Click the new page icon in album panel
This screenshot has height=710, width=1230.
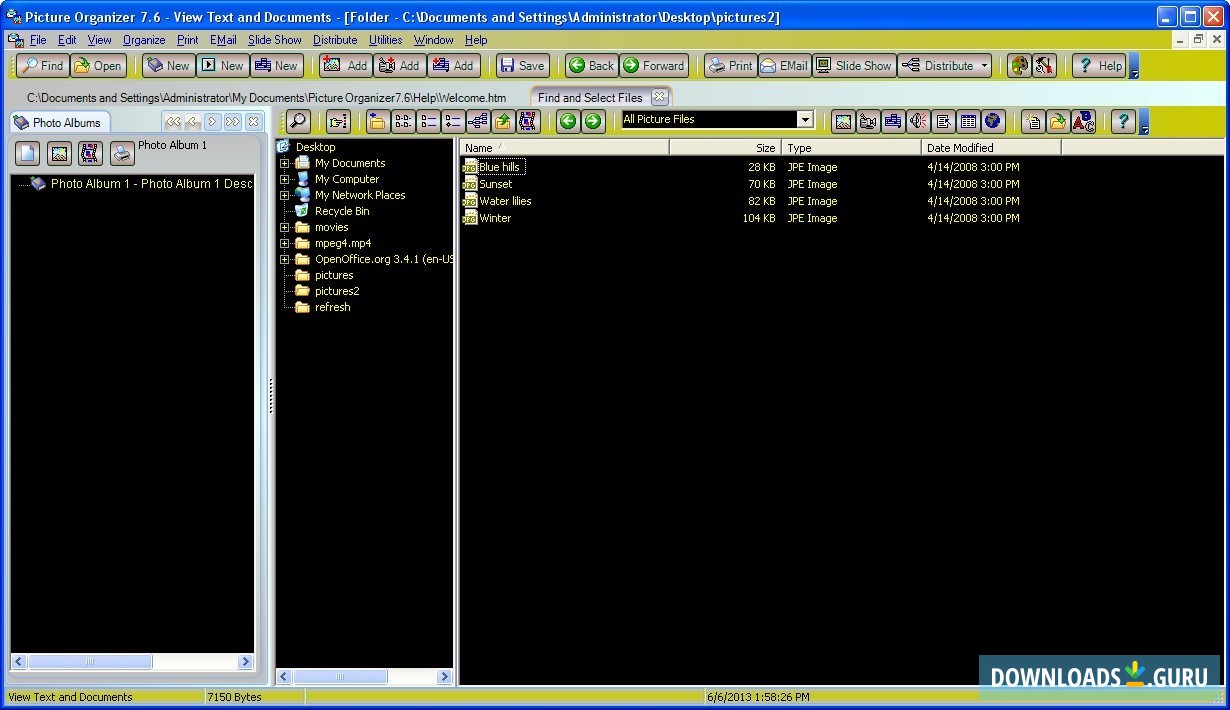27,153
